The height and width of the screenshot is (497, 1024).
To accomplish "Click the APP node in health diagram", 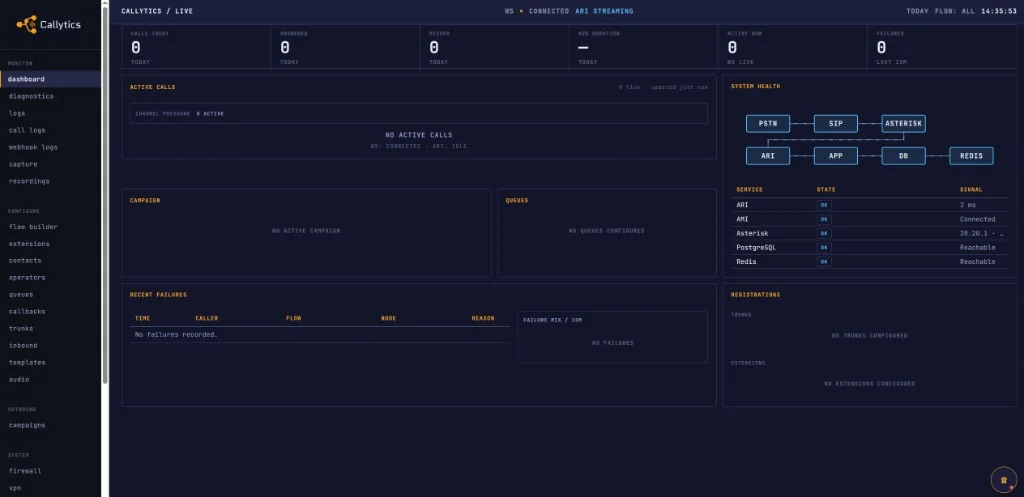I will tap(836, 155).
